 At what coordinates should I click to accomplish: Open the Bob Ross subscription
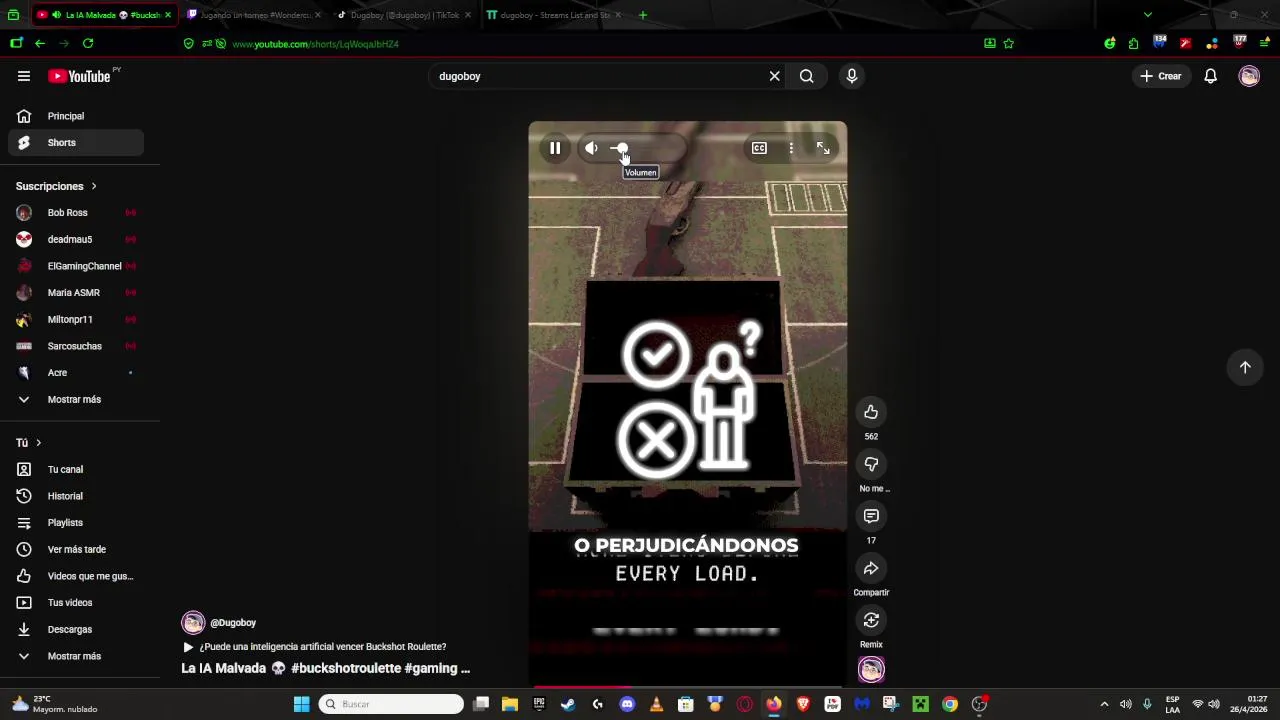pyautogui.click(x=76, y=213)
